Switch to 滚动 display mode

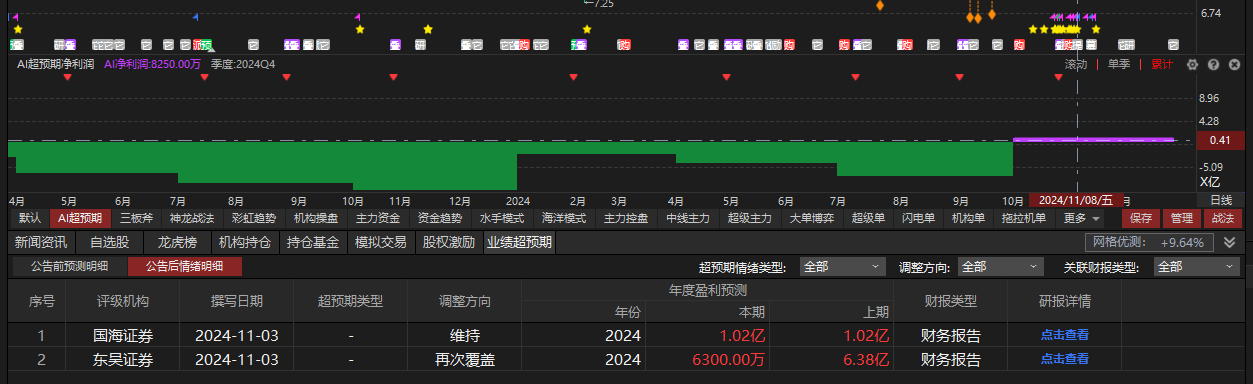(1076, 64)
